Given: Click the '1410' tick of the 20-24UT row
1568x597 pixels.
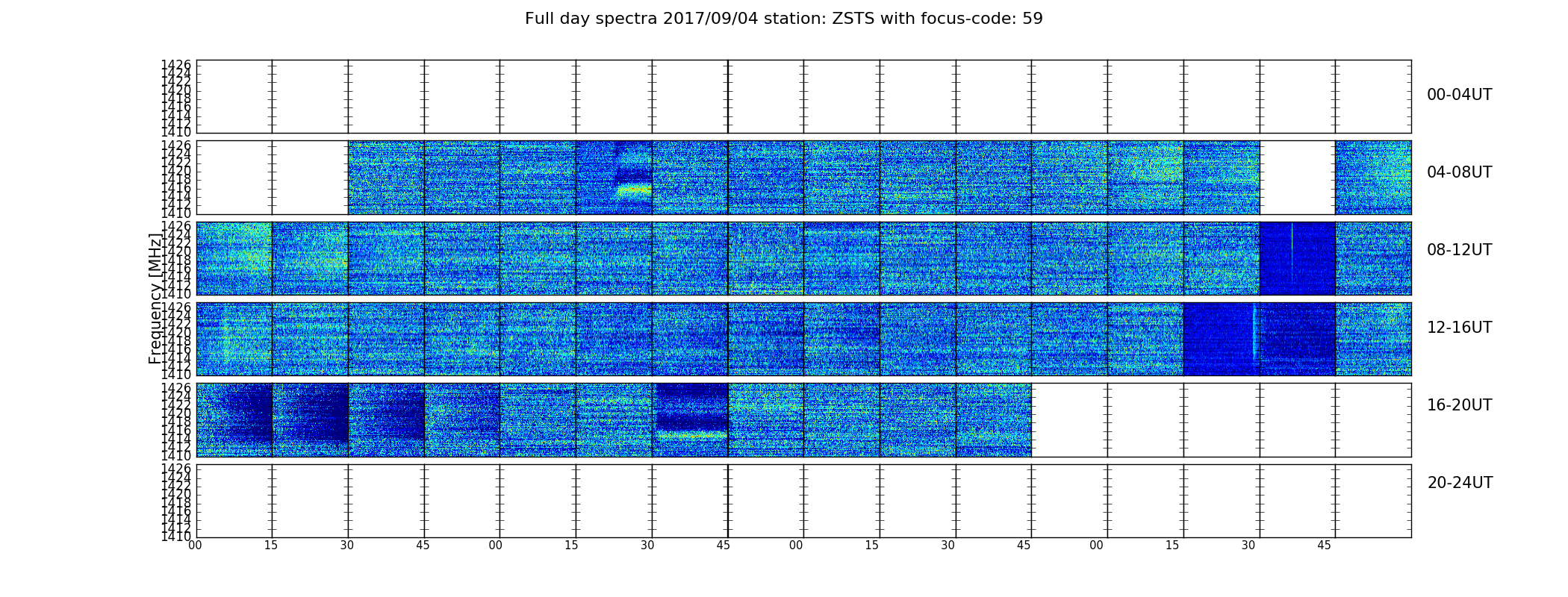Looking at the screenshot, I should coord(176,537).
